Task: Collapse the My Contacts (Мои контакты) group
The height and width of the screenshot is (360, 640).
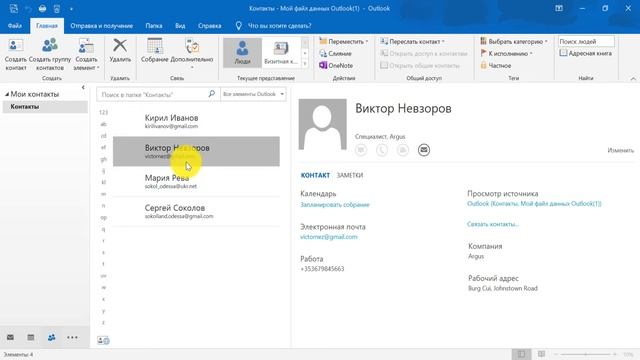Action: coord(7,94)
